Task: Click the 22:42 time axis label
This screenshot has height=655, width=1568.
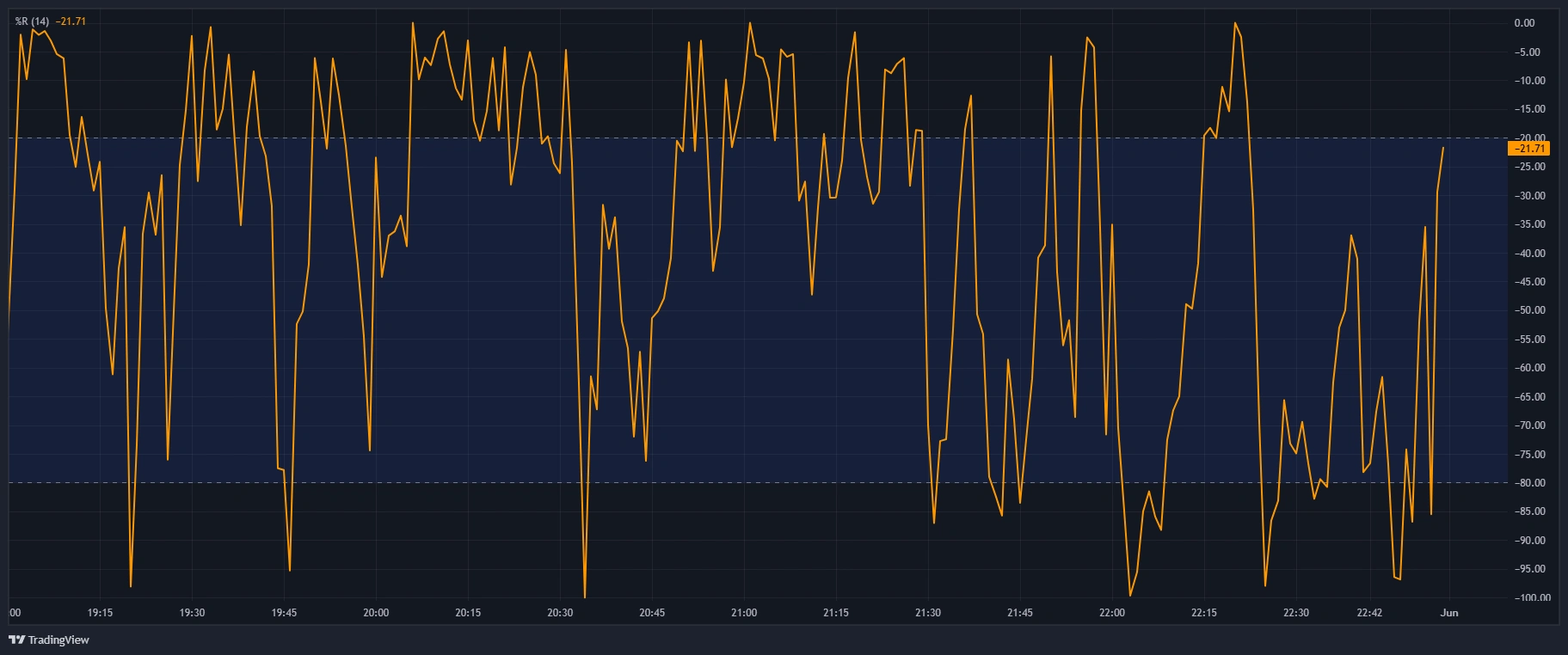Action: coord(1369,613)
